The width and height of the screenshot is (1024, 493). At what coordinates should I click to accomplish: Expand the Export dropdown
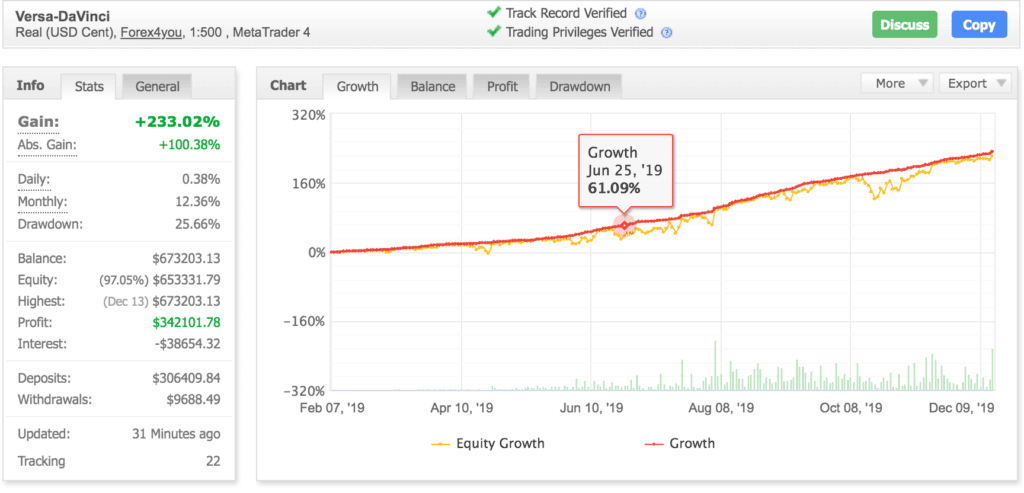click(974, 84)
